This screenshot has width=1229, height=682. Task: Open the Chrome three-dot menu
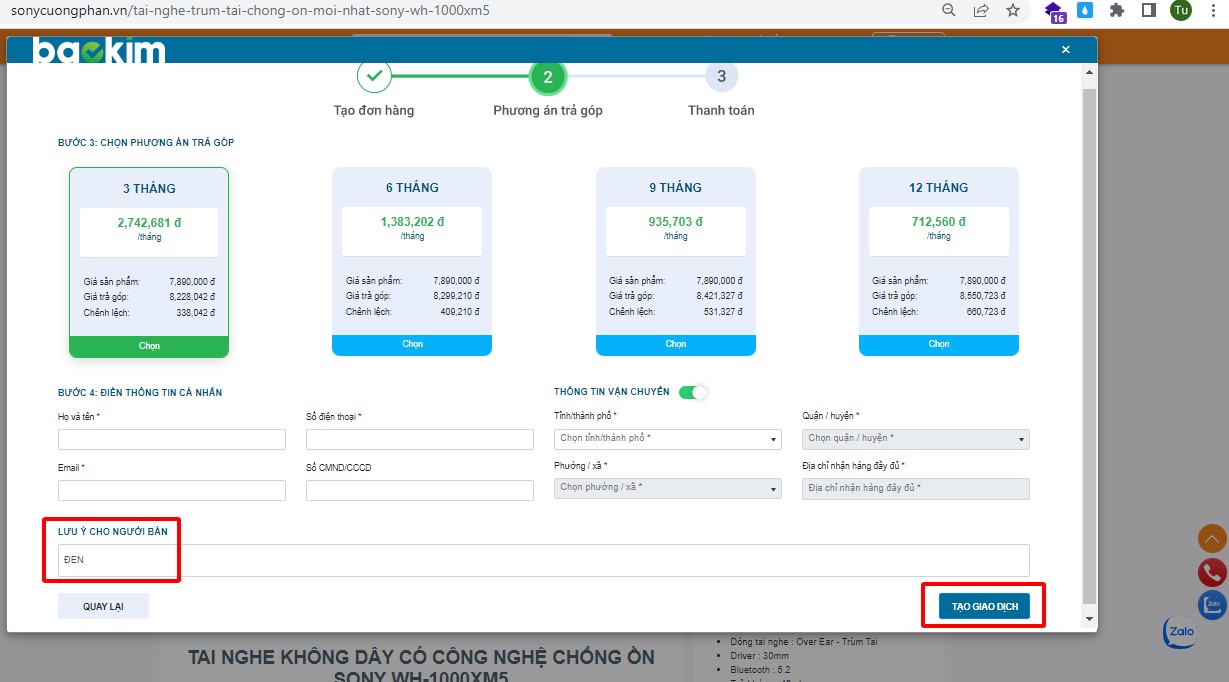(x=1212, y=11)
